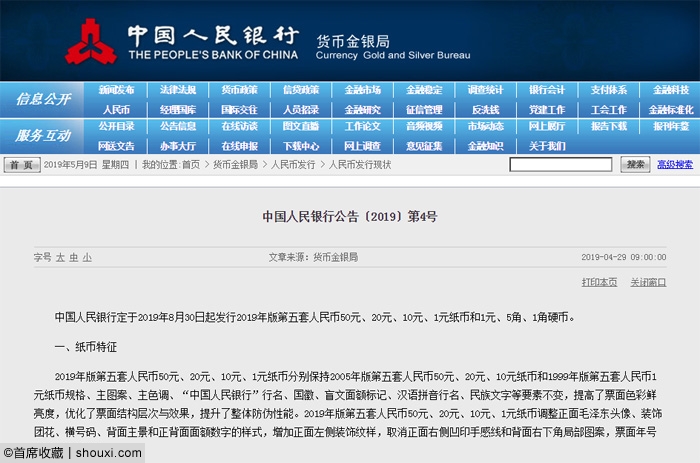The image size is (700, 463).
Task: Click the 首页 home button
Action: [x=22, y=165]
